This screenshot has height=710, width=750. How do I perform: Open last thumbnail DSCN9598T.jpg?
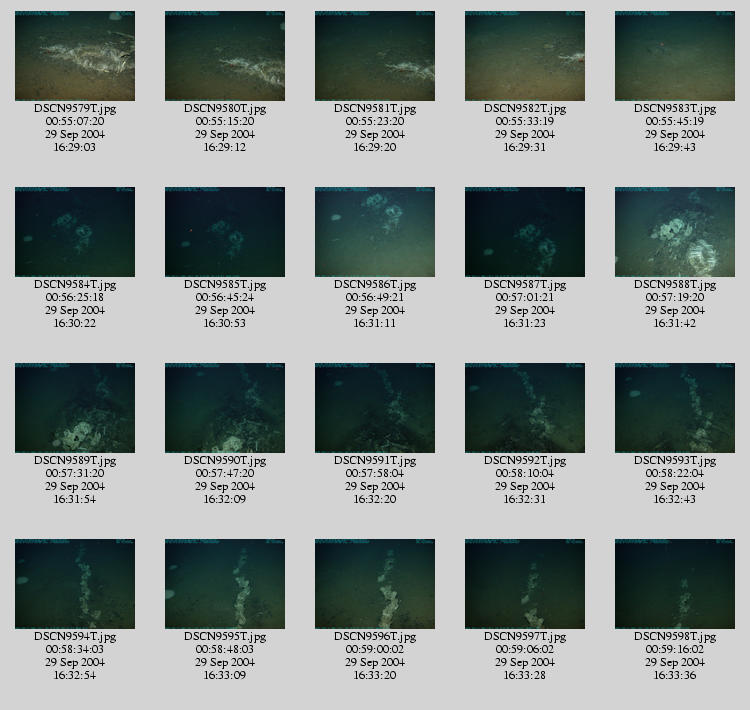pyautogui.click(x=675, y=584)
